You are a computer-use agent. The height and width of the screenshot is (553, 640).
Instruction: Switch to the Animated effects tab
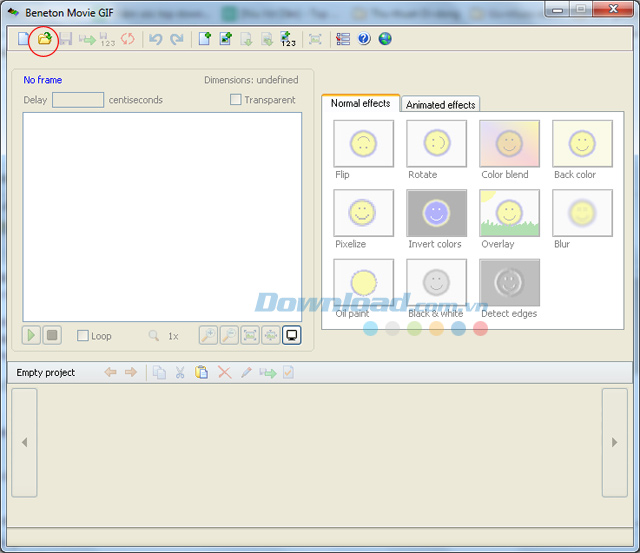440,105
